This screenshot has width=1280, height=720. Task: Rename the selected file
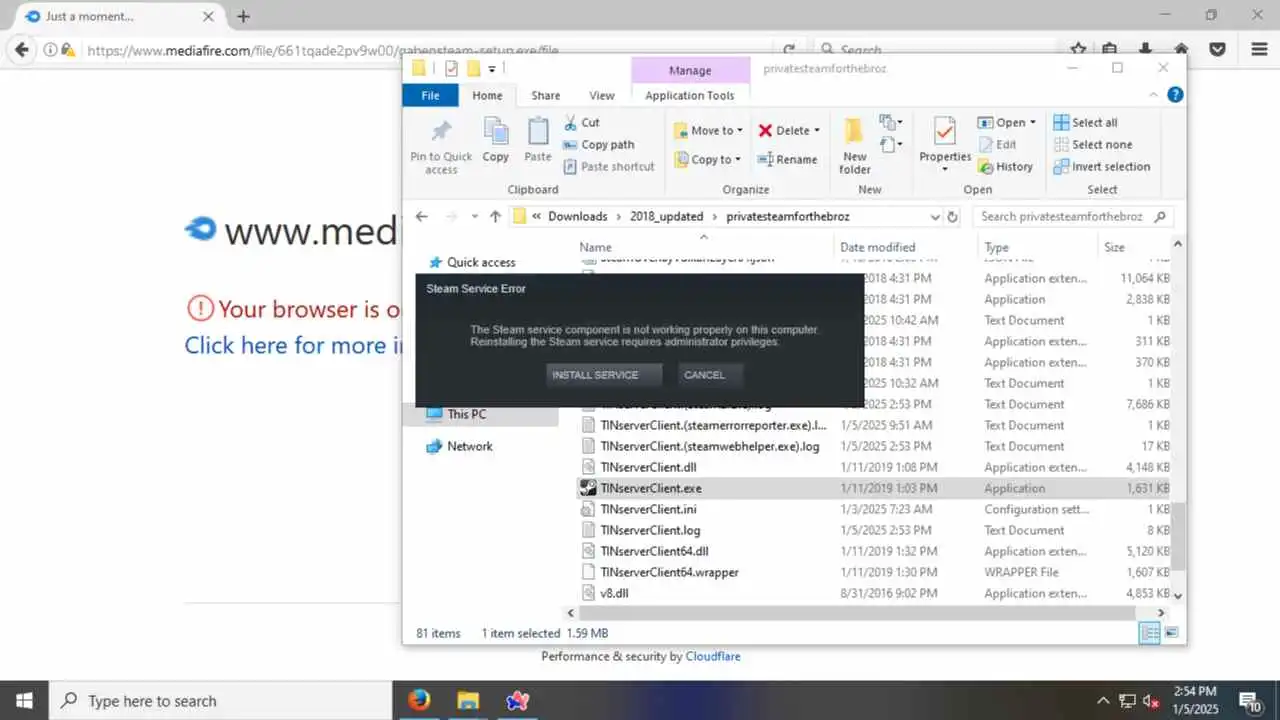point(787,159)
